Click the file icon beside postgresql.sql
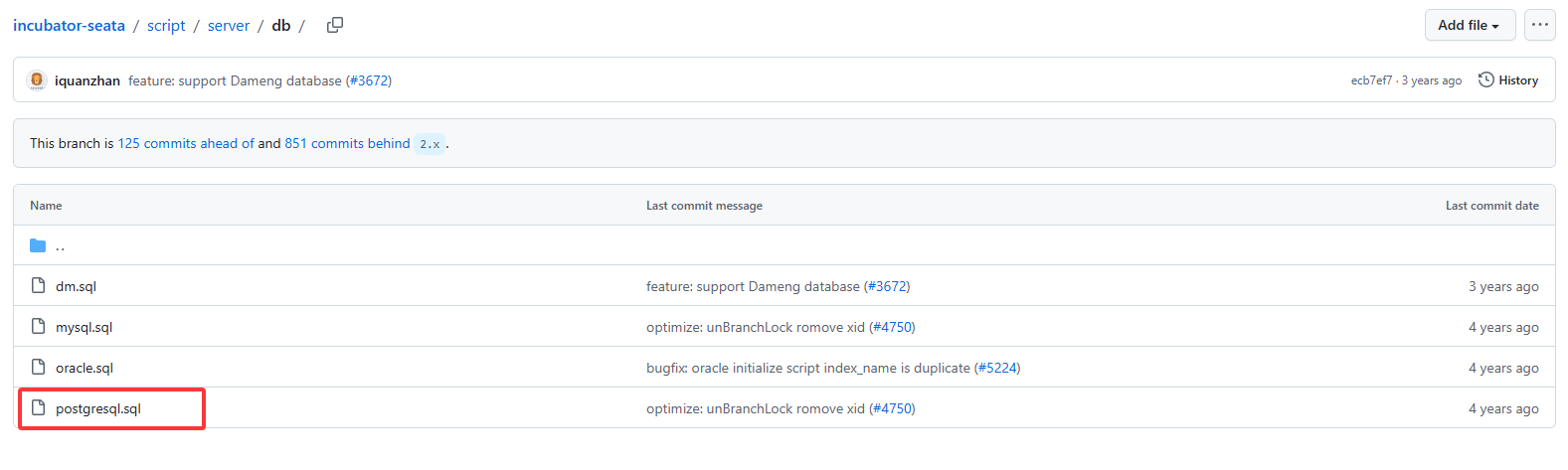Image resolution: width=1568 pixels, height=470 pixels. click(x=38, y=408)
